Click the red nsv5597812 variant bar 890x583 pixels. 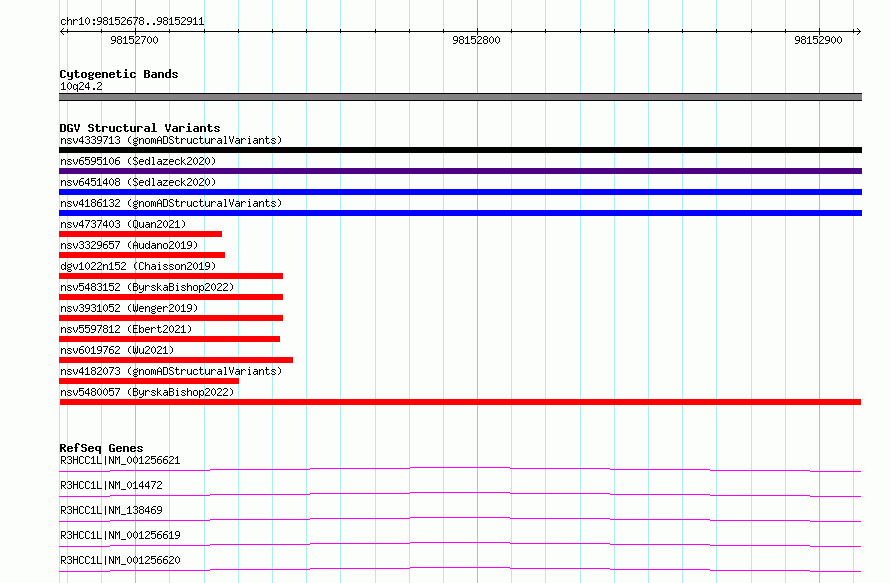(x=170, y=339)
